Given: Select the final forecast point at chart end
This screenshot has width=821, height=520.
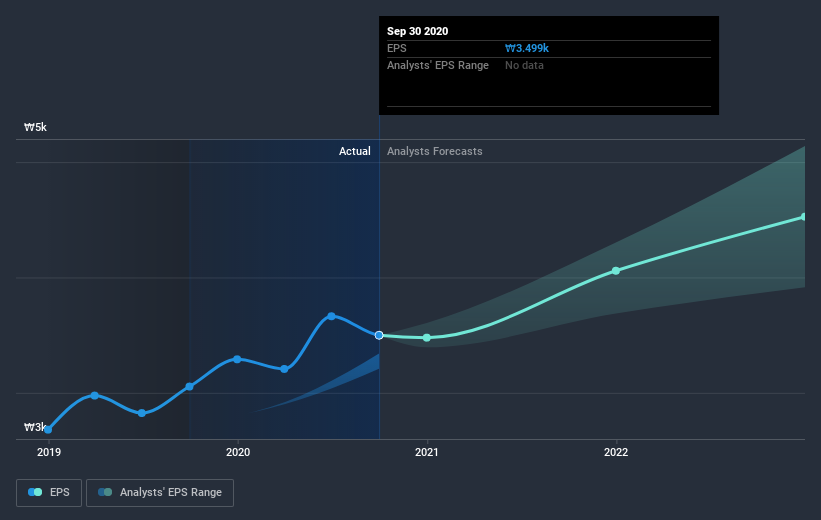Looking at the screenshot, I should [804, 217].
